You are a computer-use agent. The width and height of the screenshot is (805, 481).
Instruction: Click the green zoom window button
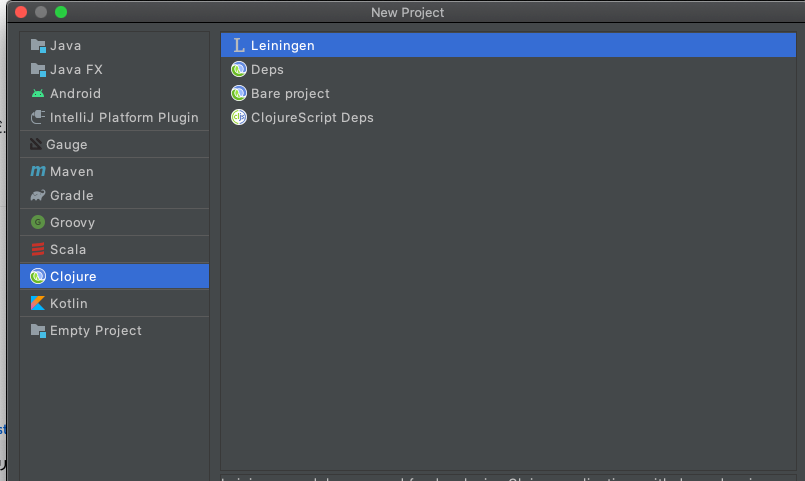[61, 12]
